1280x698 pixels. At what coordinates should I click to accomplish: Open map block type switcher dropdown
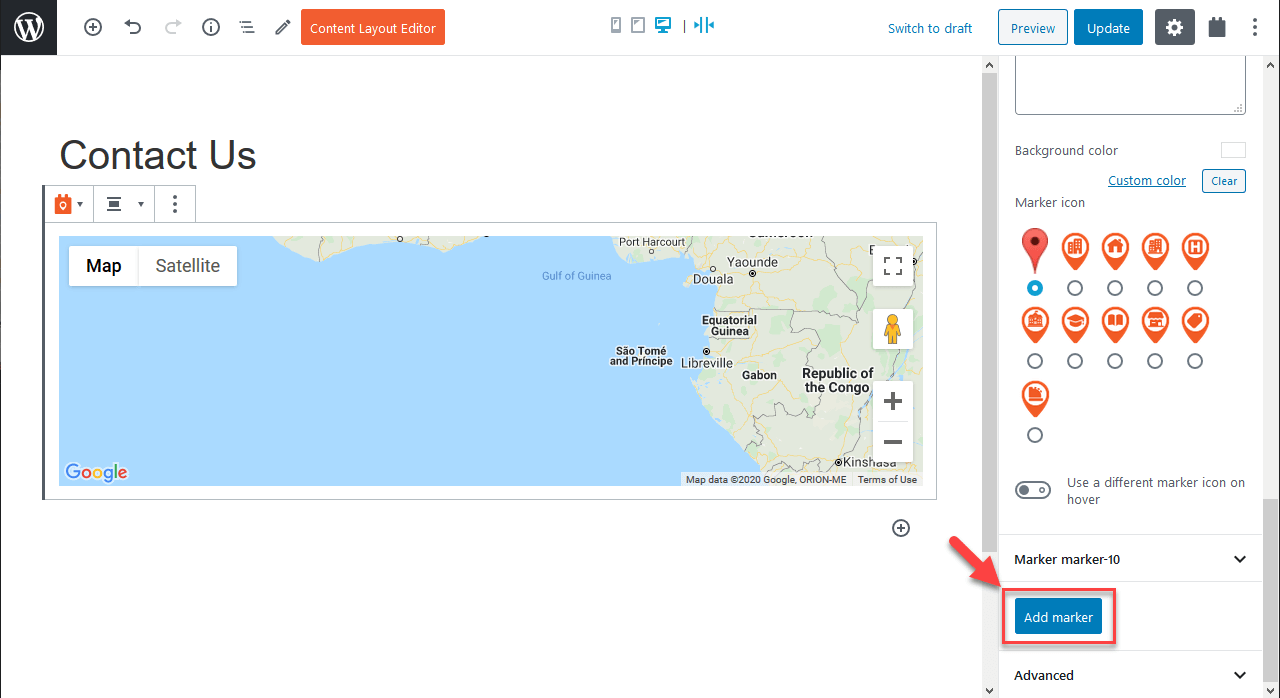click(x=68, y=204)
